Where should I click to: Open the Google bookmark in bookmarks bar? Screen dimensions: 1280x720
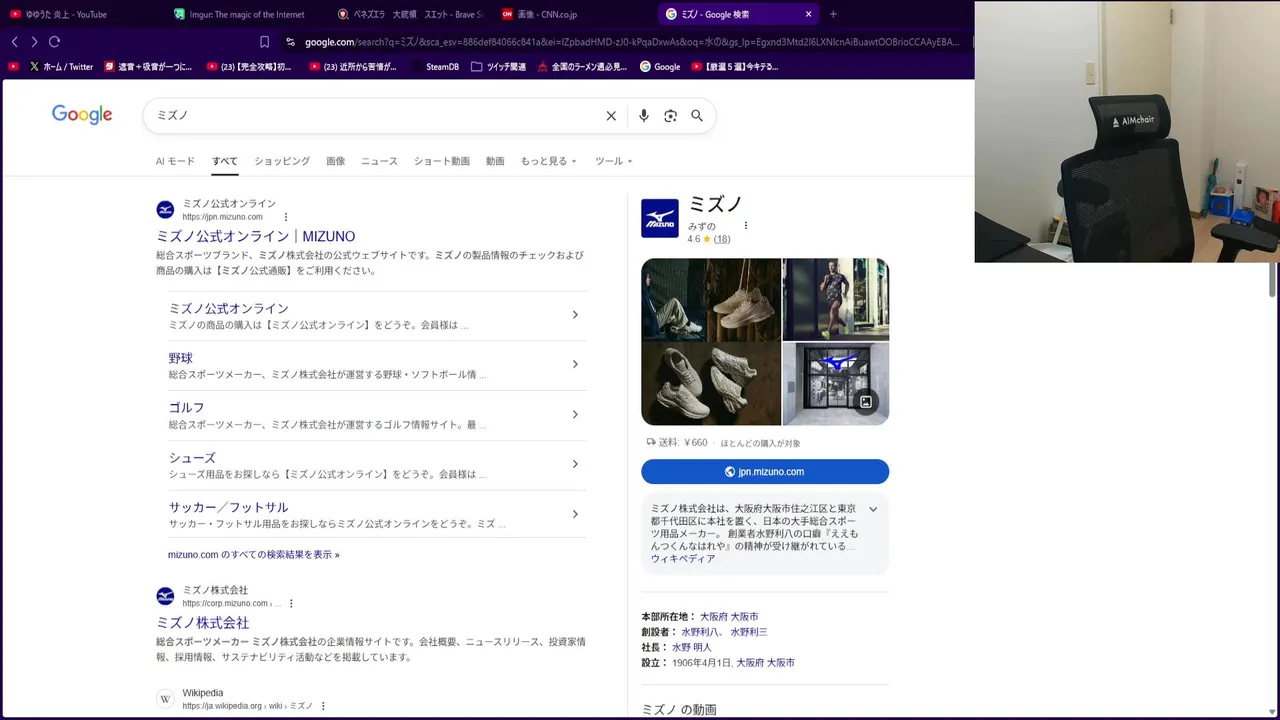click(660, 67)
